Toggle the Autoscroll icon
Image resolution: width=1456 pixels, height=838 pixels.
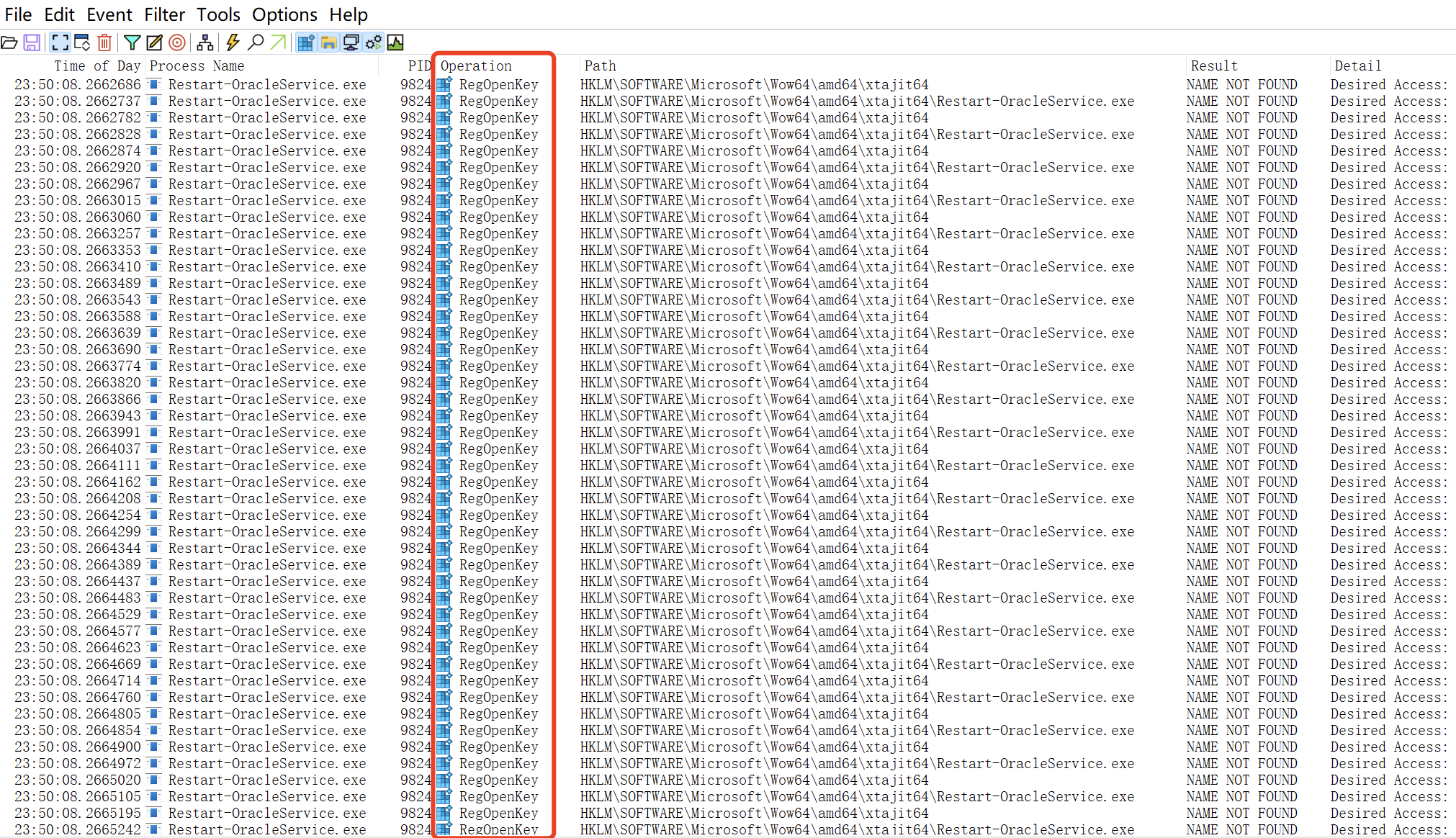coord(82,43)
